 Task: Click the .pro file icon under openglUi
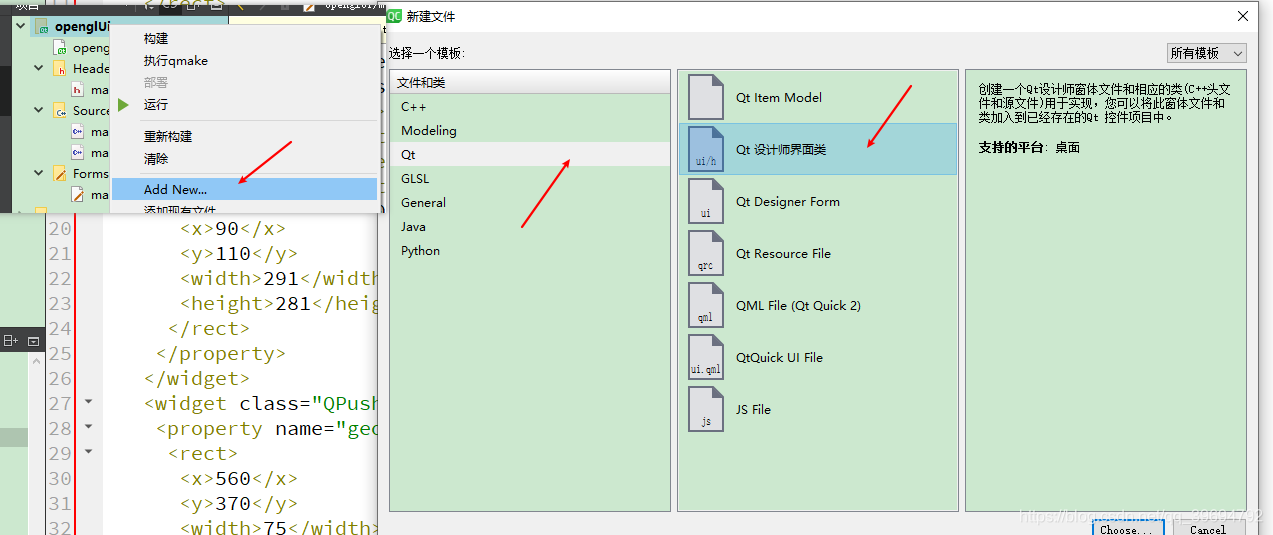click(x=61, y=47)
